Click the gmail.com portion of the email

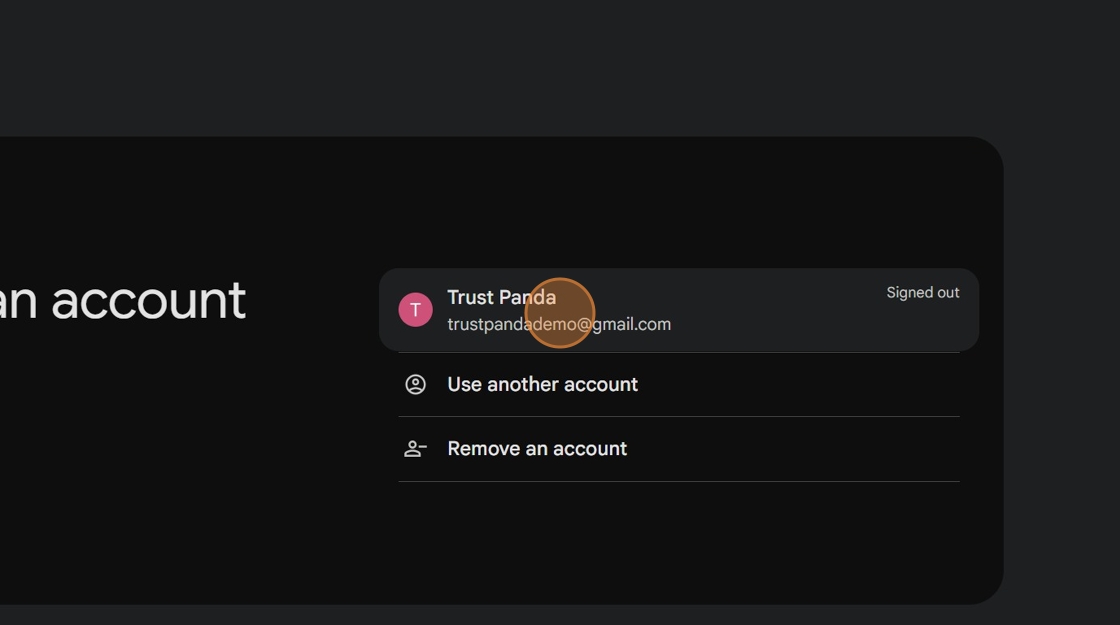coord(632,325)
